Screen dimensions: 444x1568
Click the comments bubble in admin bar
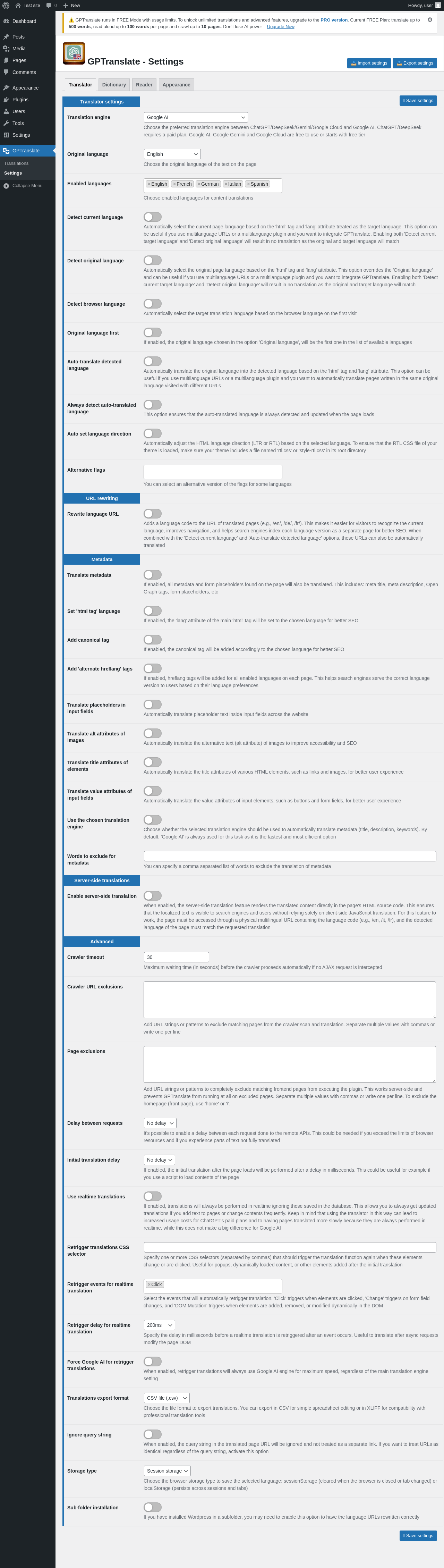49,6
